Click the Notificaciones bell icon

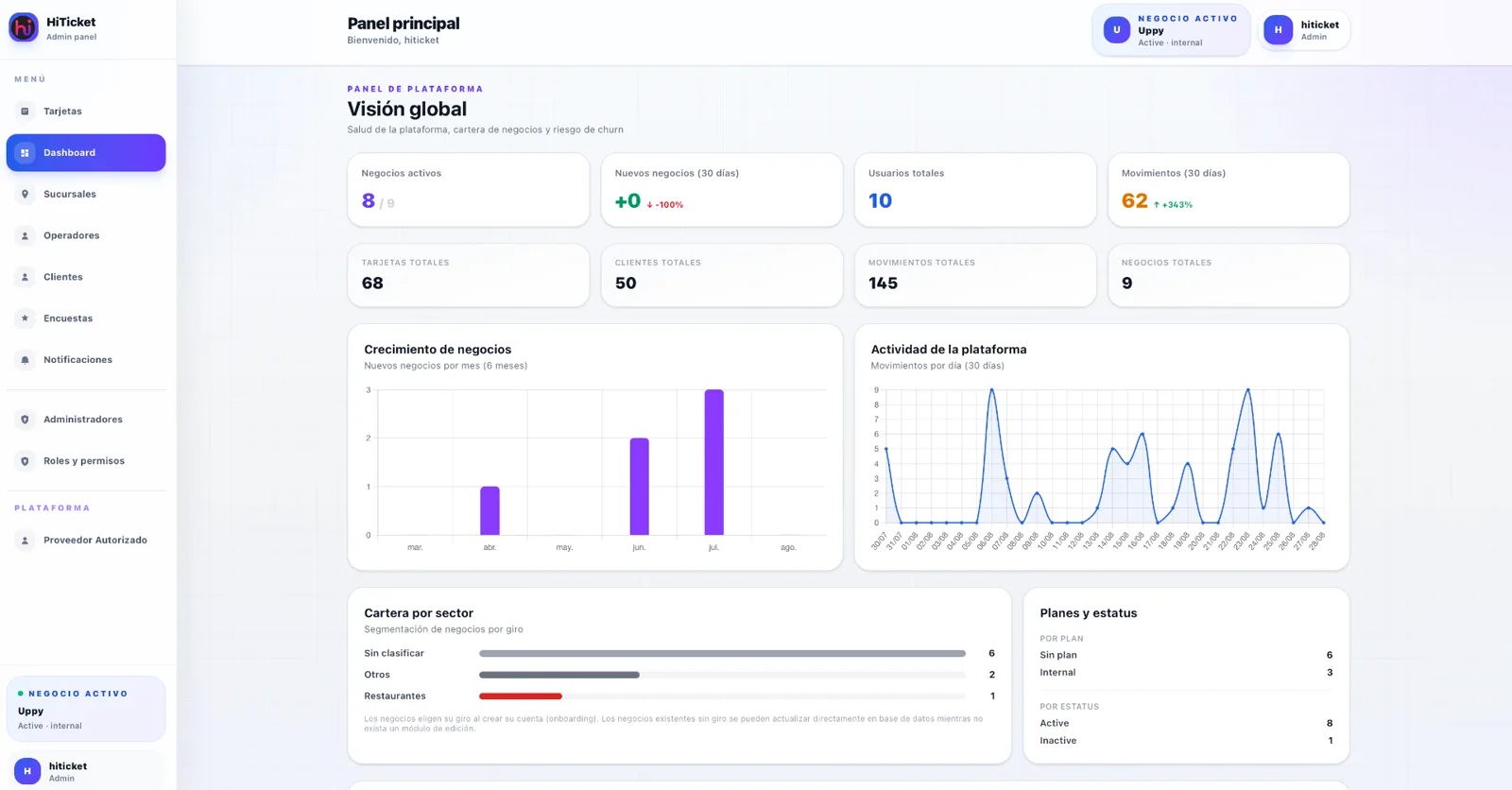coord(25,360)
